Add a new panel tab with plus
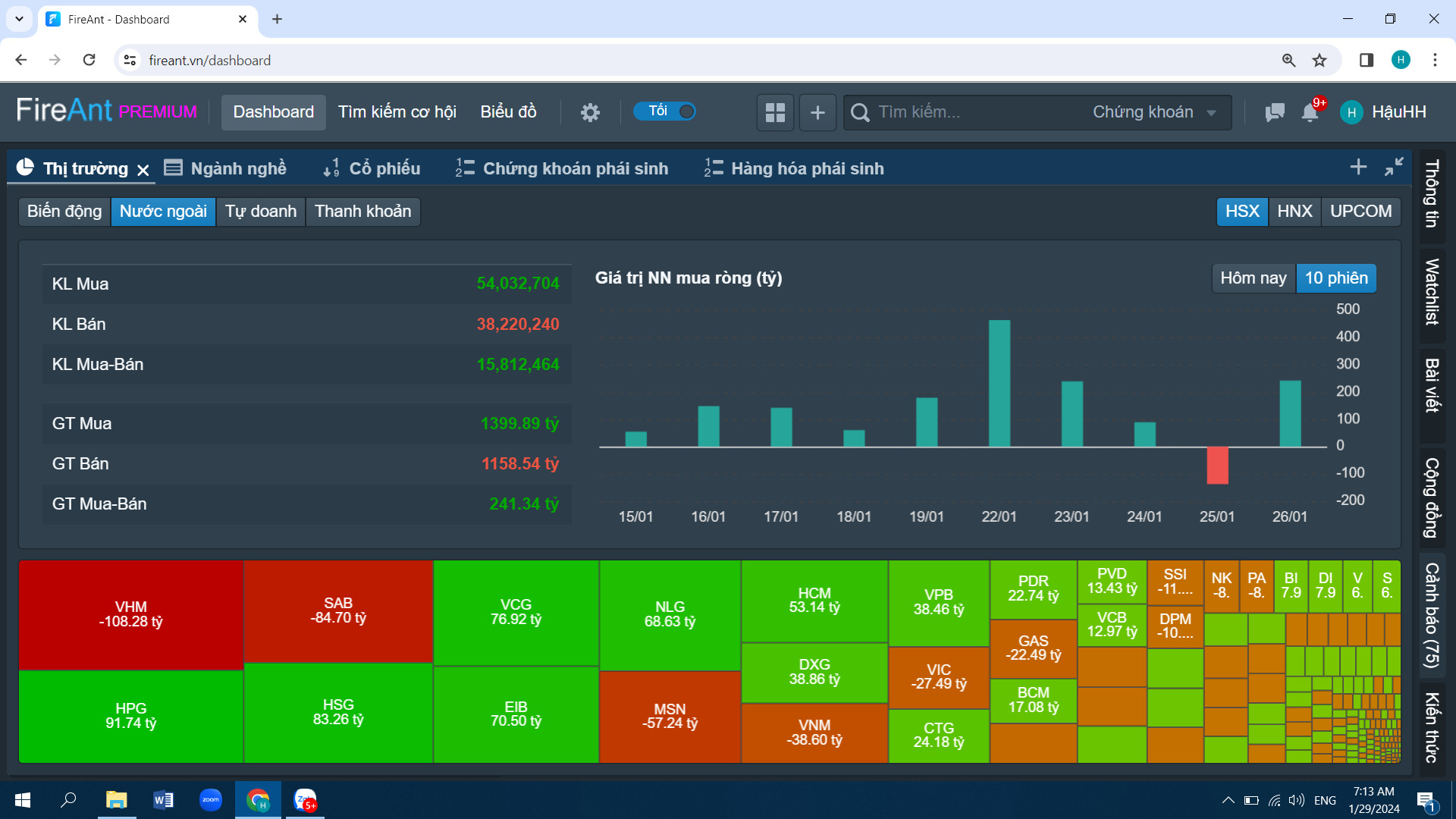 [x=1358, y=167]
